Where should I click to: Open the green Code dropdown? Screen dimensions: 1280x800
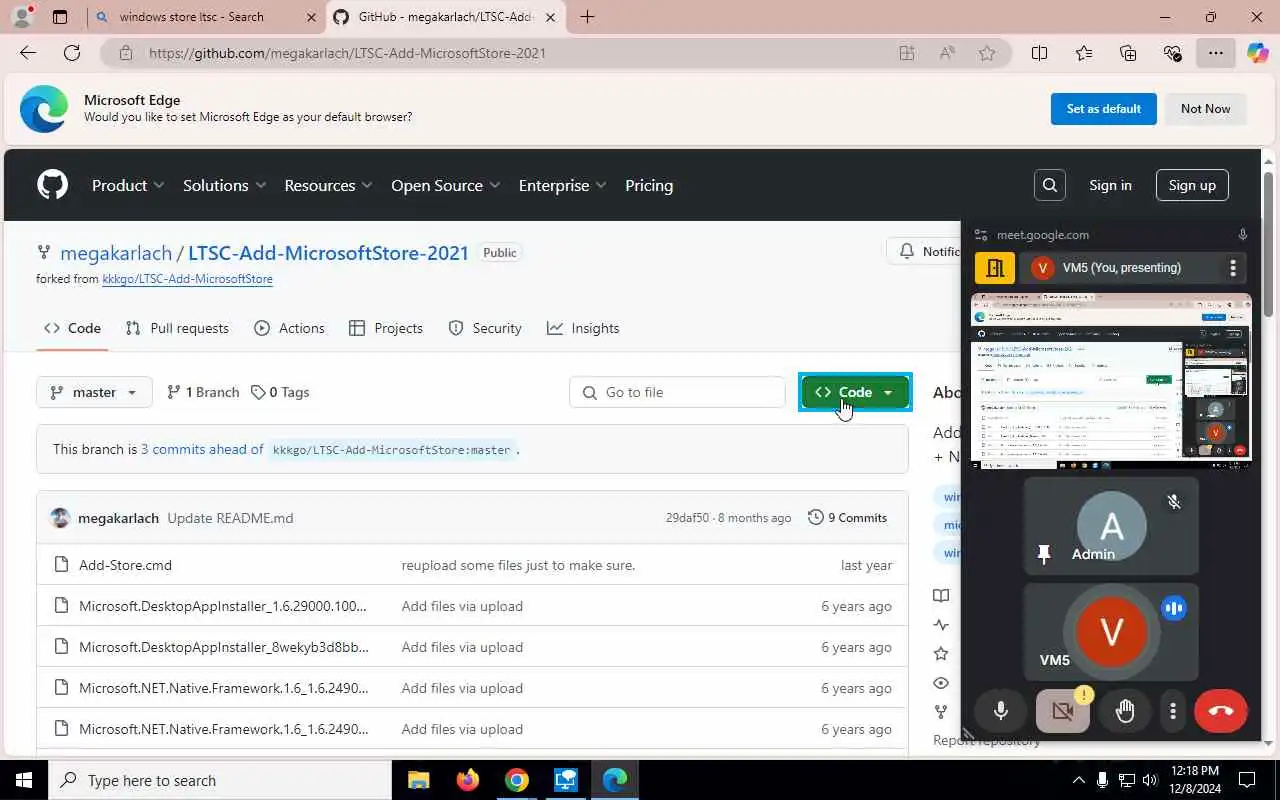[855, 392]
